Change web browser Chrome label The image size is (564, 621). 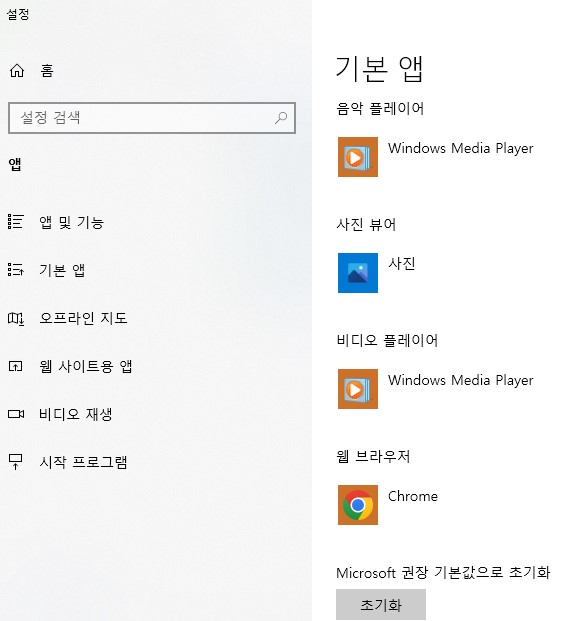[413, 496]
